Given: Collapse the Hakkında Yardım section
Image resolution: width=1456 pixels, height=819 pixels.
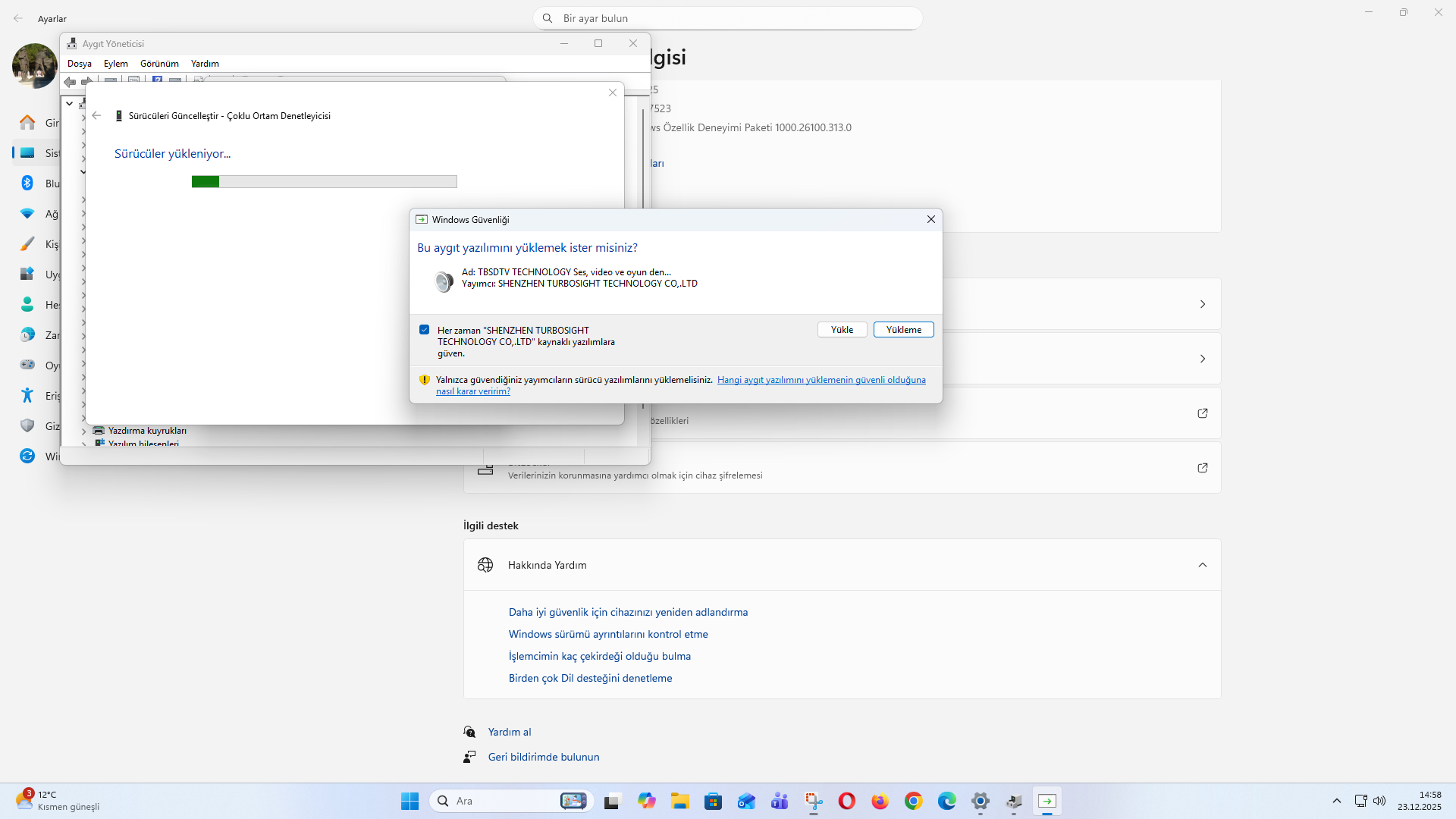Looking at the screenshot, I should click(1203, 565).
